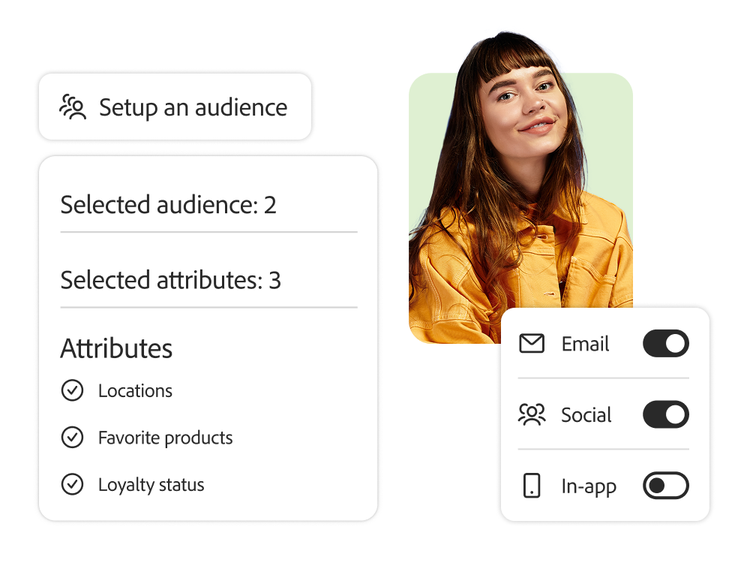Turn off the Email toggle
This screenshot has height=563, width=750.
coord(665,344)
